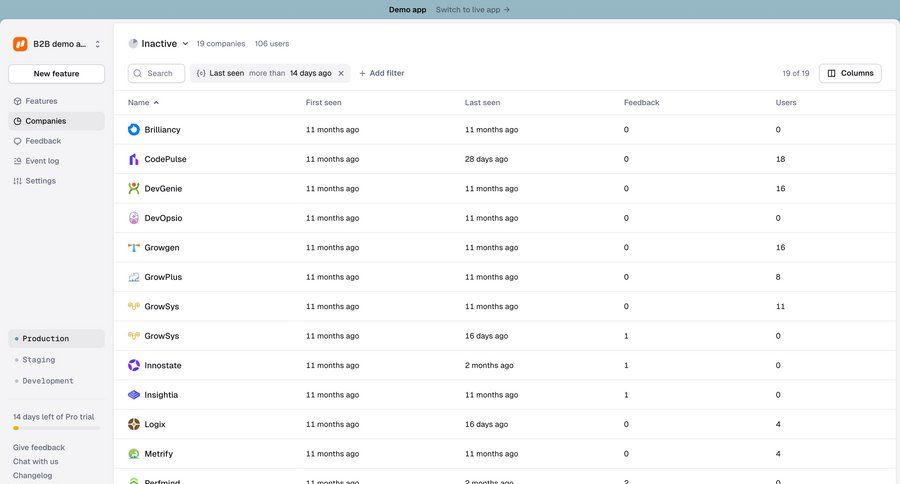Sort by Feedback column

tap(641, 103)
